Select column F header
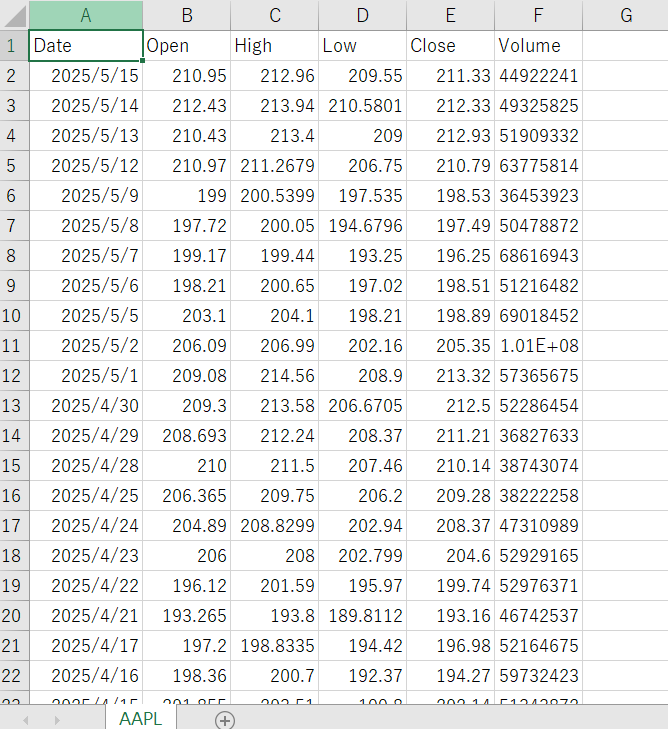The width and height of the screenshot is (671, 729). (x=538, y=15)
